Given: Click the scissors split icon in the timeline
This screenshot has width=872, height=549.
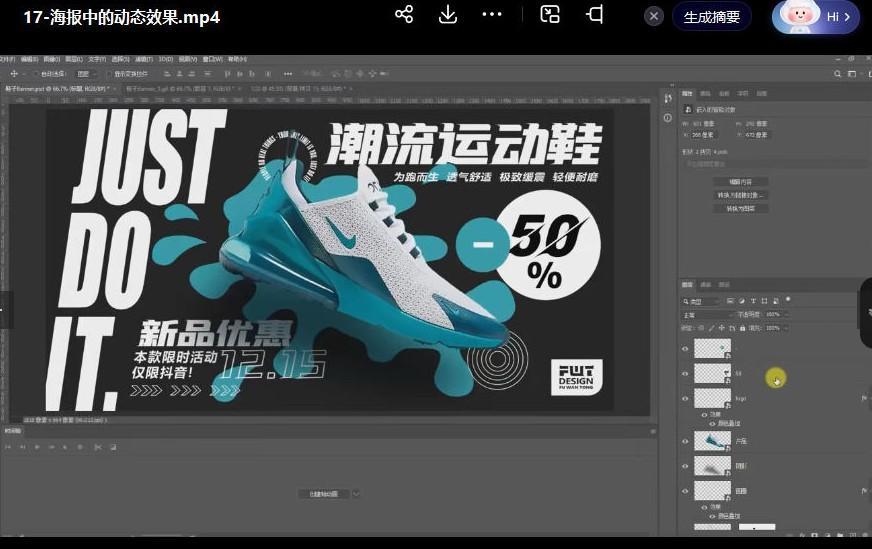Looking at the screenshot, I should click(98, 446).
